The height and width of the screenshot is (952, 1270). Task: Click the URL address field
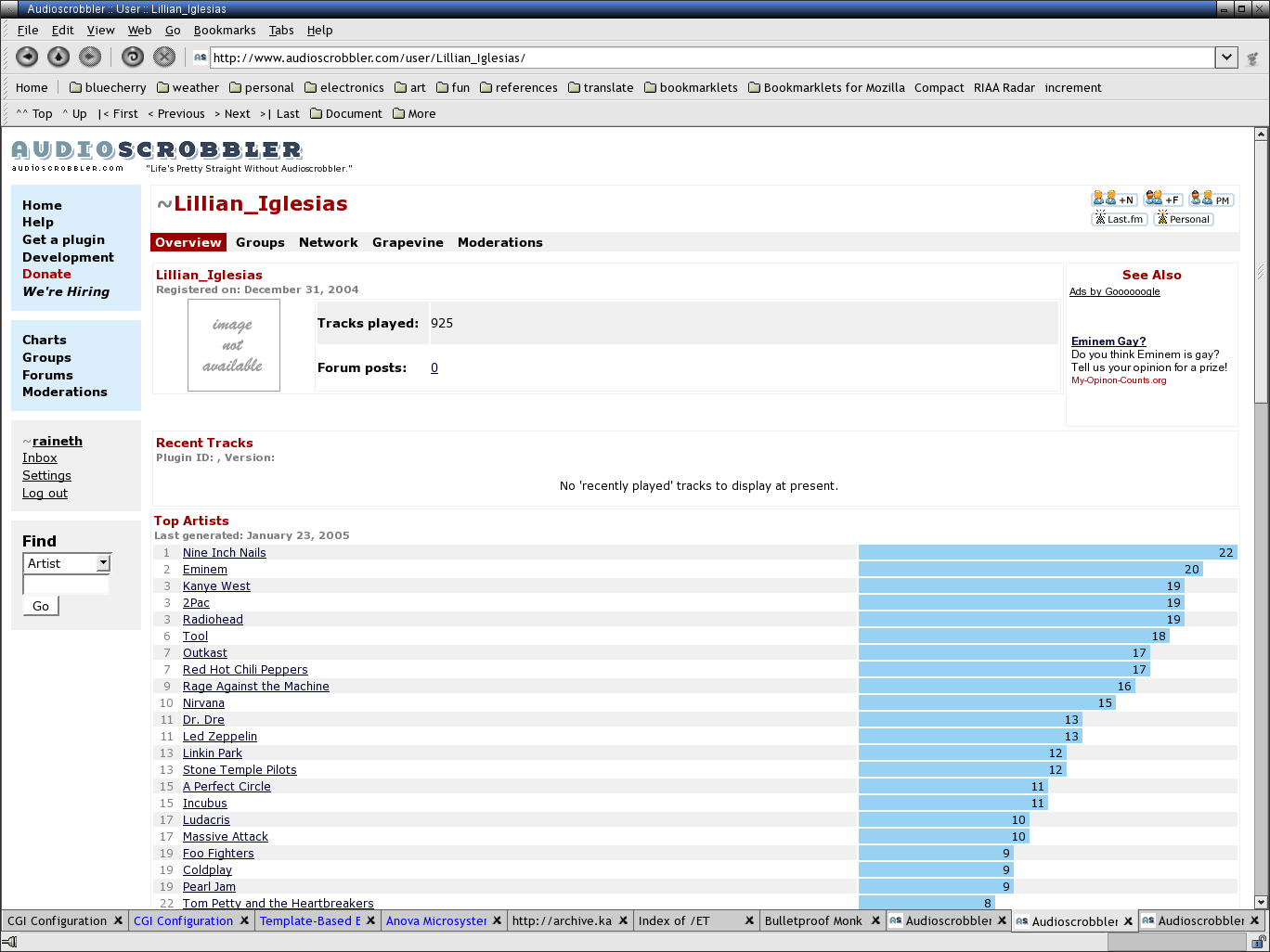712,58
